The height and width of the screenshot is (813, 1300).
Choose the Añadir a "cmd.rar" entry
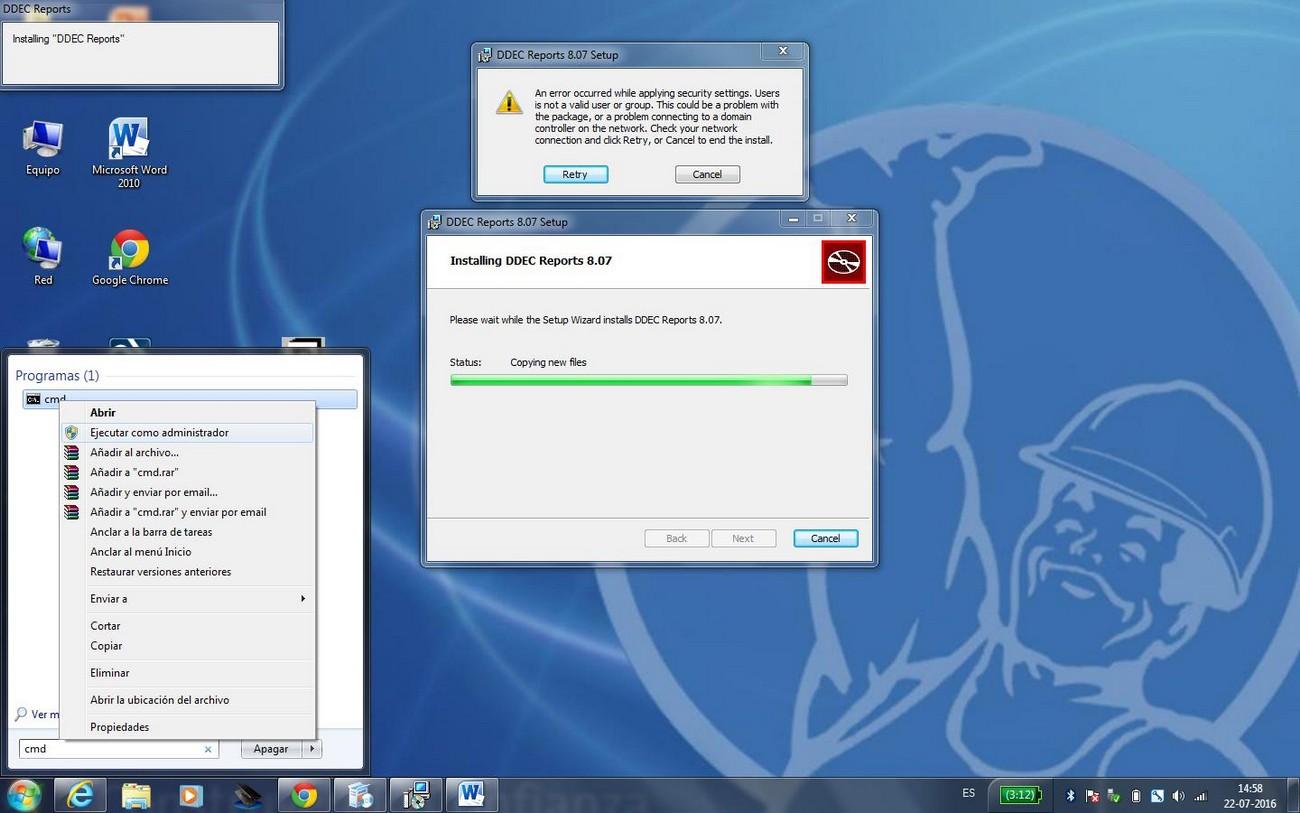pyautogui.click(x=187, y=472)
